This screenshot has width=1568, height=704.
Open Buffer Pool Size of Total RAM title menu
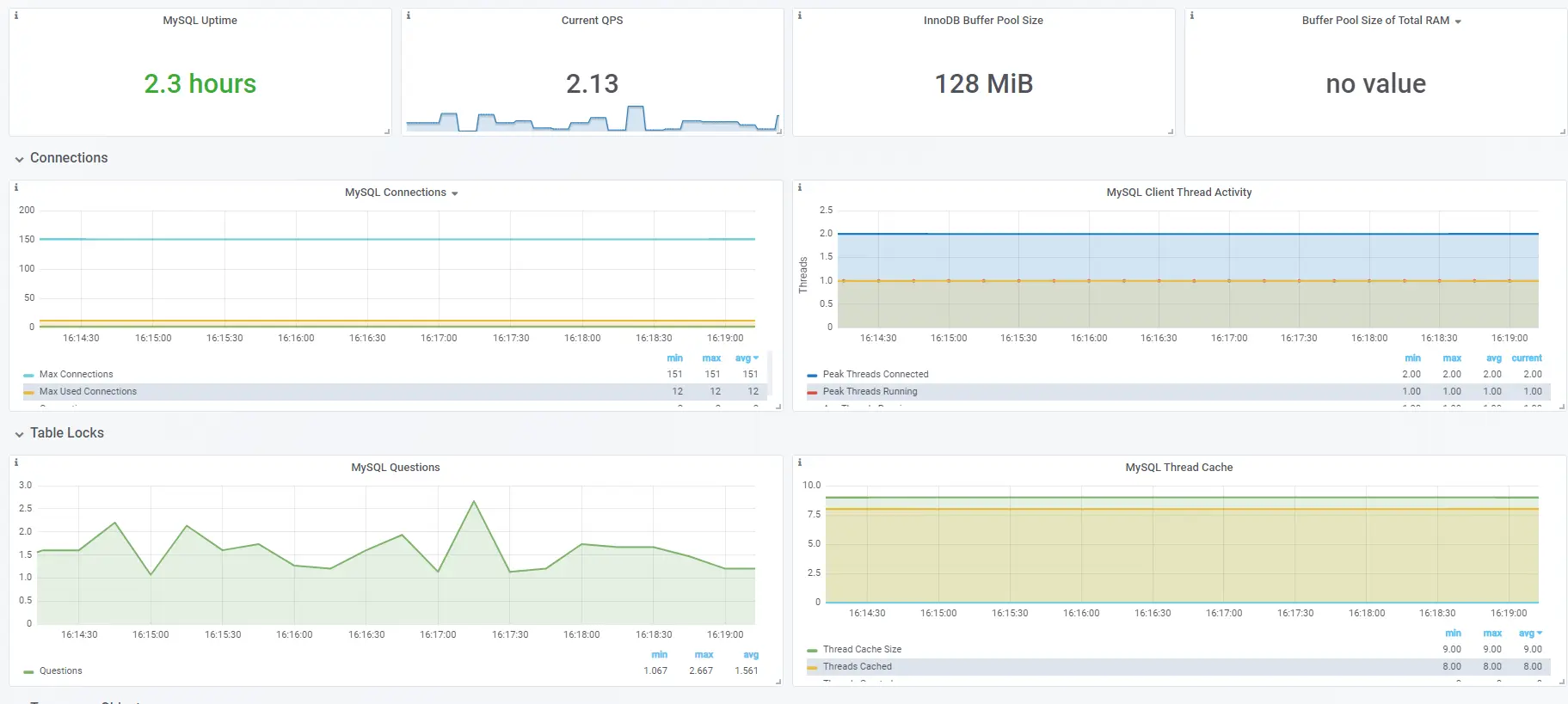(x=1381, y=21)
